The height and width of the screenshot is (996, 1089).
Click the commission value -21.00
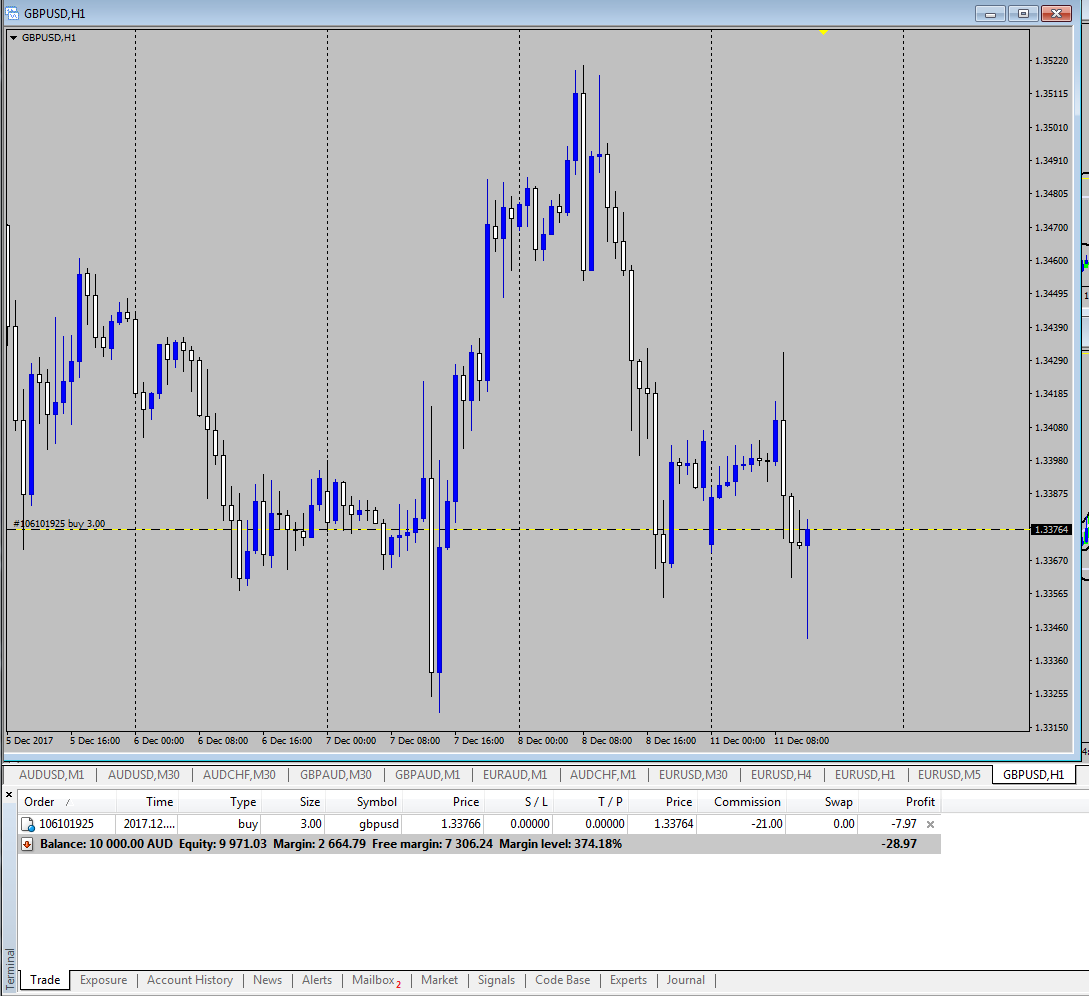[x=767, y=824]
